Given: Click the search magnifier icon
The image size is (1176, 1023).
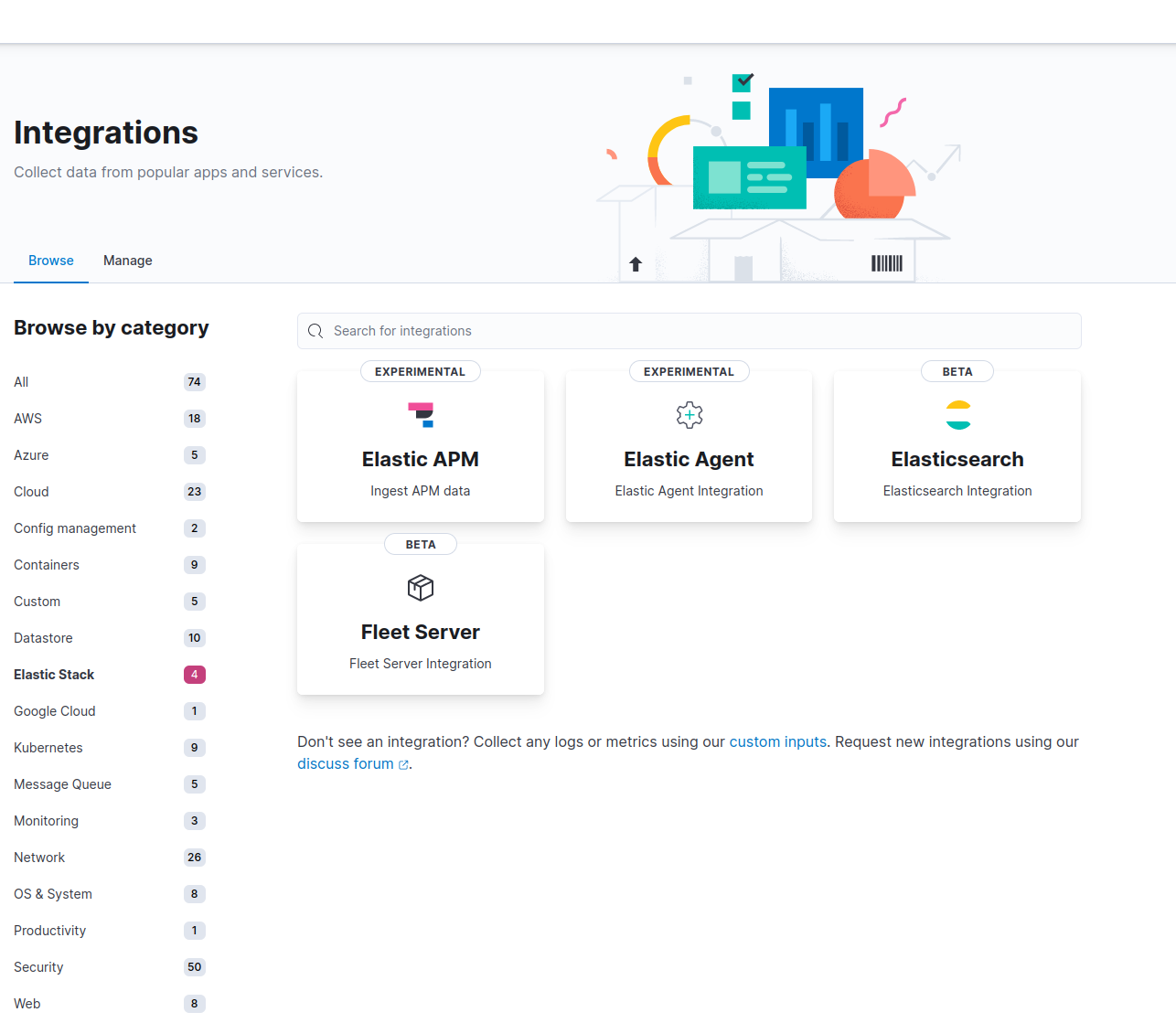Looking at the screenshot, I should click(315, 331).
